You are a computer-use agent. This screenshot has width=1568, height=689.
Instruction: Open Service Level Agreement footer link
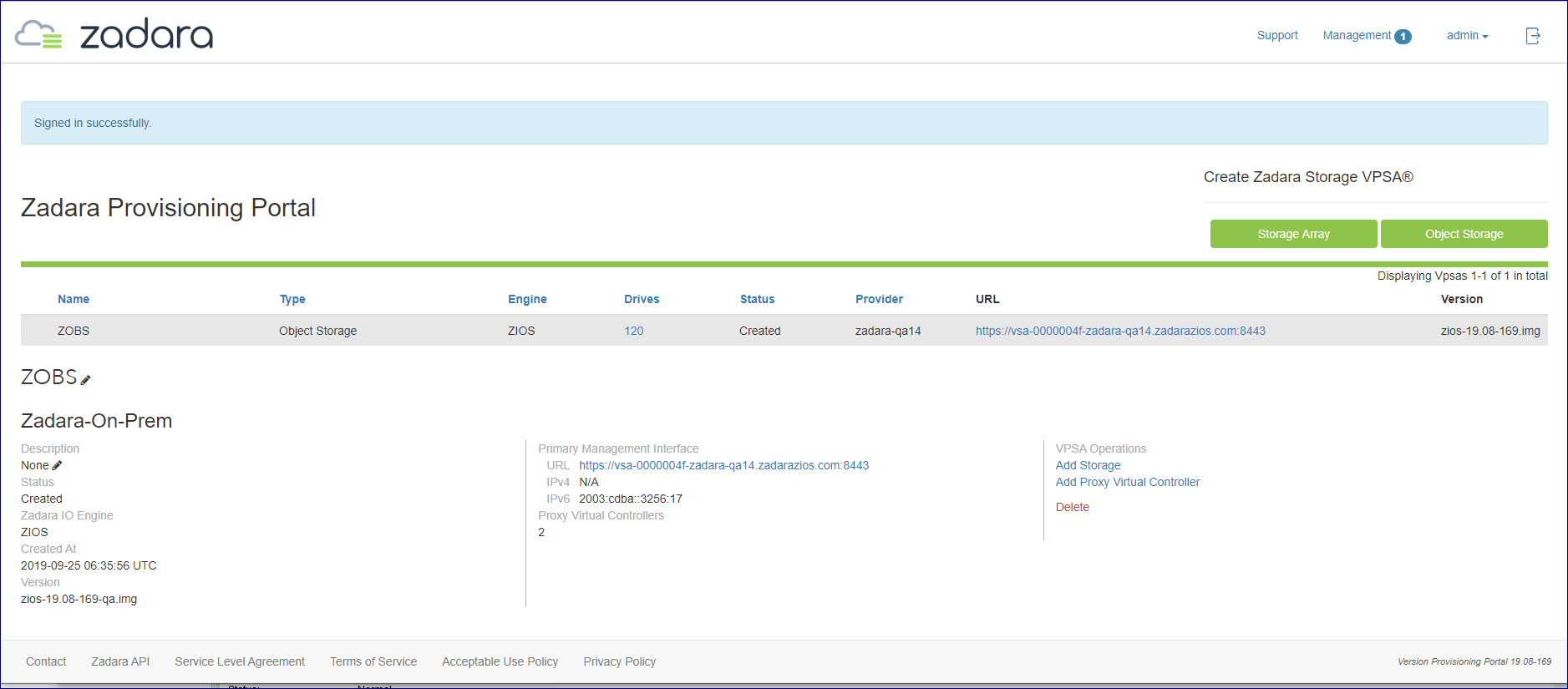click(x=240, y=661)
